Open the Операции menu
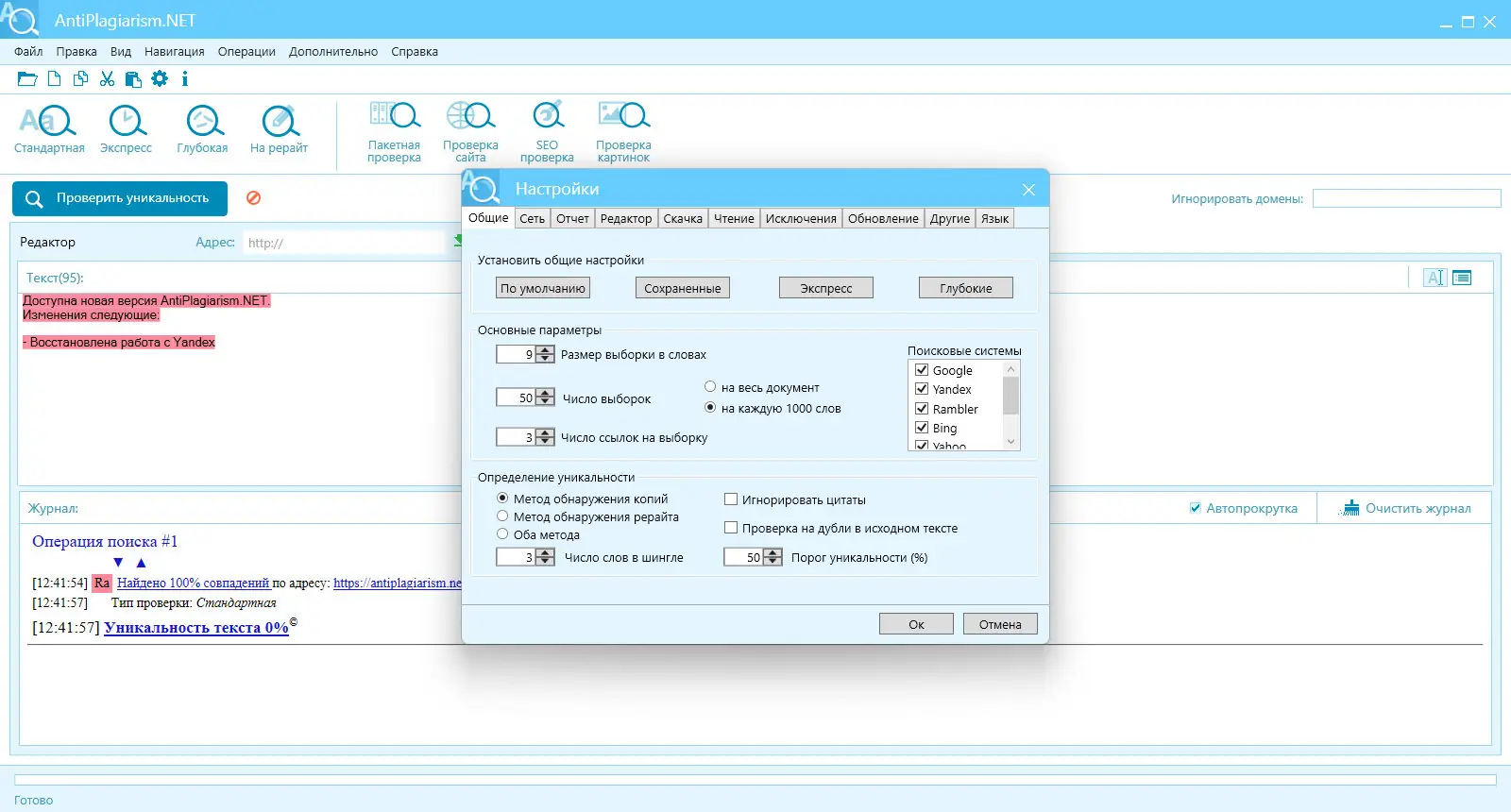Image resolution: width=1511 pixels, height=812 pixels. pos(246,52)
